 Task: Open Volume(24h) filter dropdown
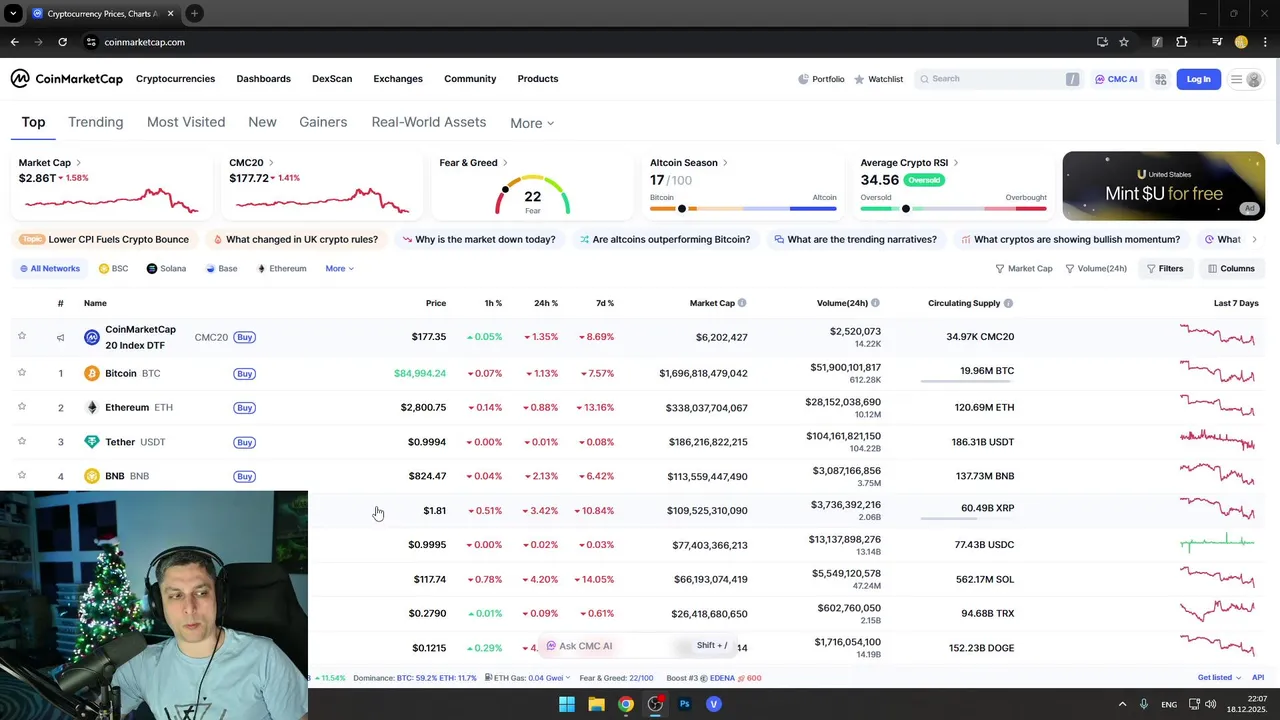(x=1096, y=268)
